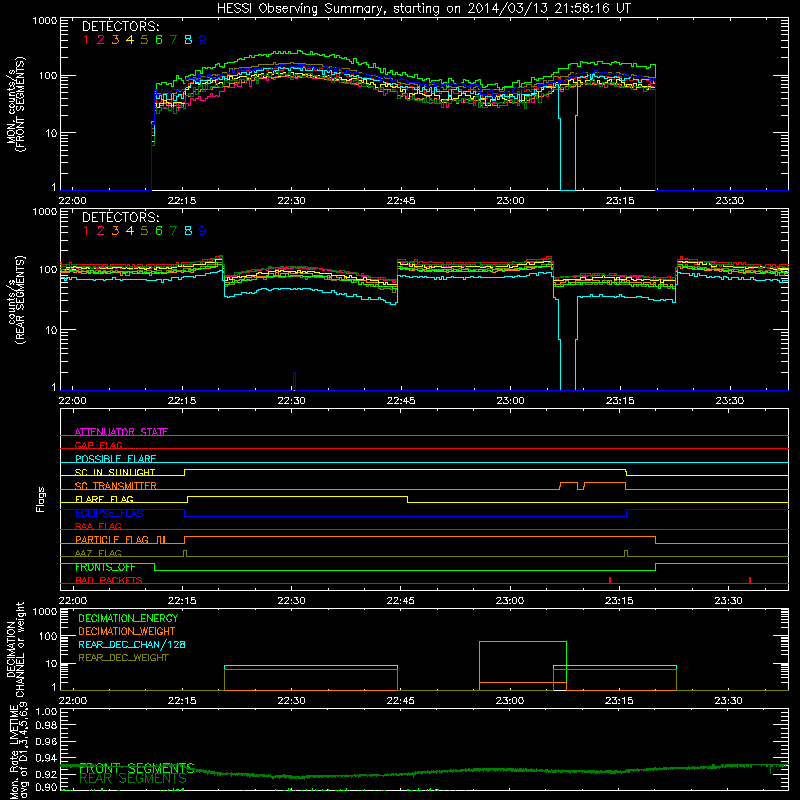
Task: Click the BAD_PACKETS red tick near 23:13
Action: [610, 580]
